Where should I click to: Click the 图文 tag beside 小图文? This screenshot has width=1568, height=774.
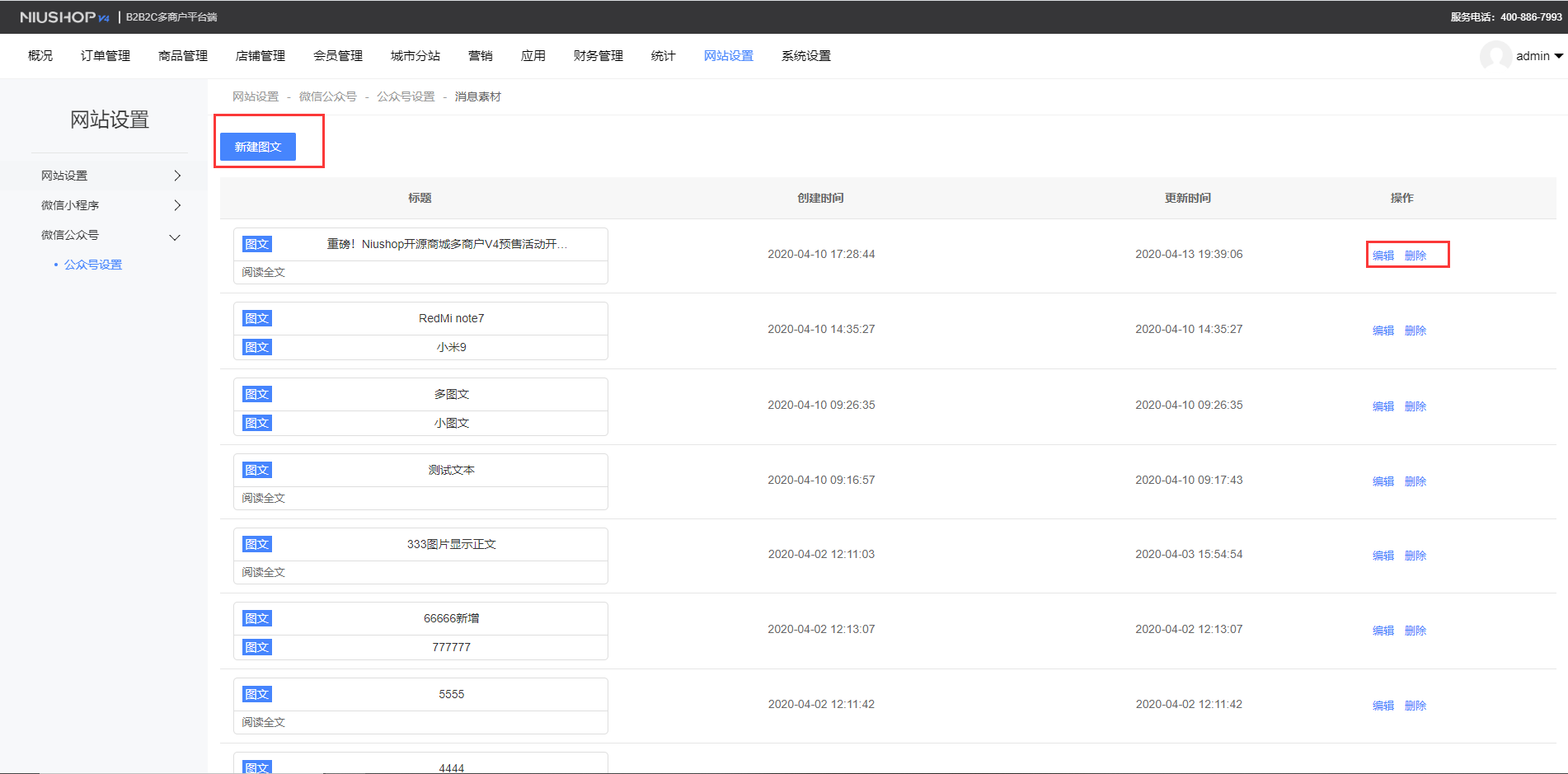(x=257, y=423)
